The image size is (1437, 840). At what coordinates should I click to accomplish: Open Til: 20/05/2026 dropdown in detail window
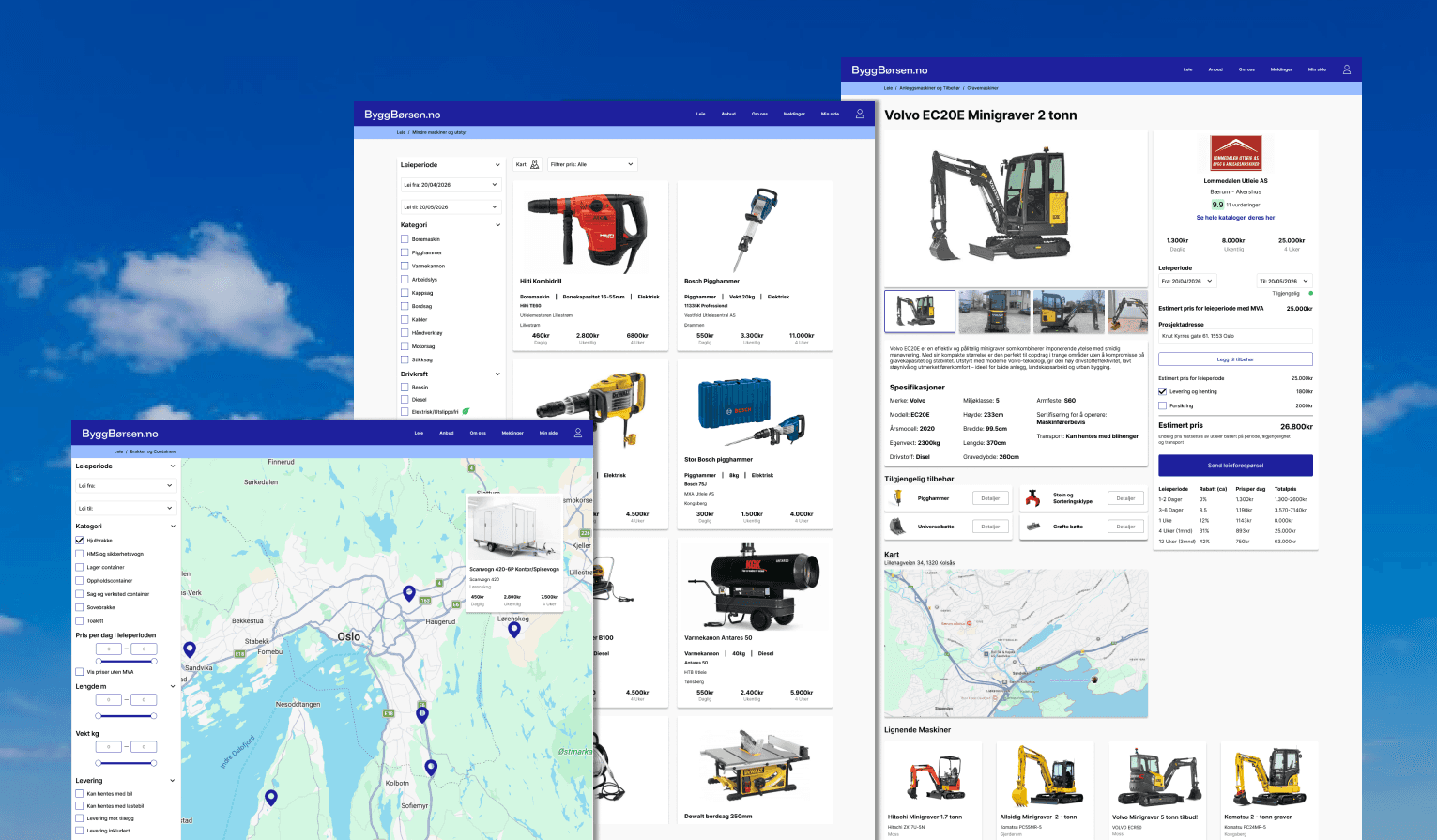tap(1284, 281)
